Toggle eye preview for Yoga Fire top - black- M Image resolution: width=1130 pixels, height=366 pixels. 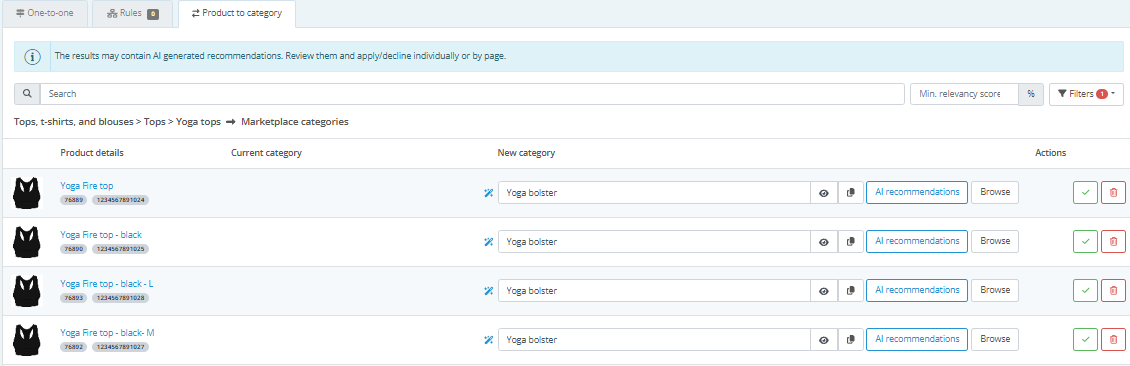(824, 339)
